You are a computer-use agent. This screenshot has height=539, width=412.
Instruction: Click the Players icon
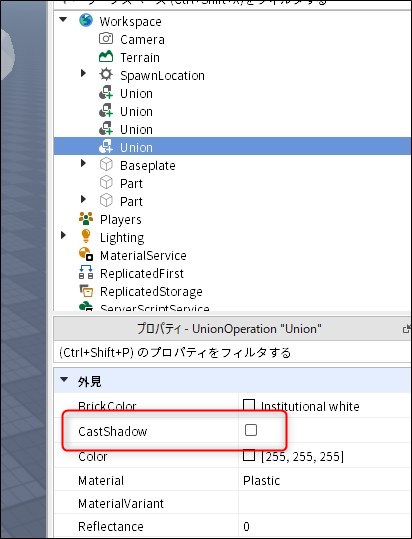[86, 218]
